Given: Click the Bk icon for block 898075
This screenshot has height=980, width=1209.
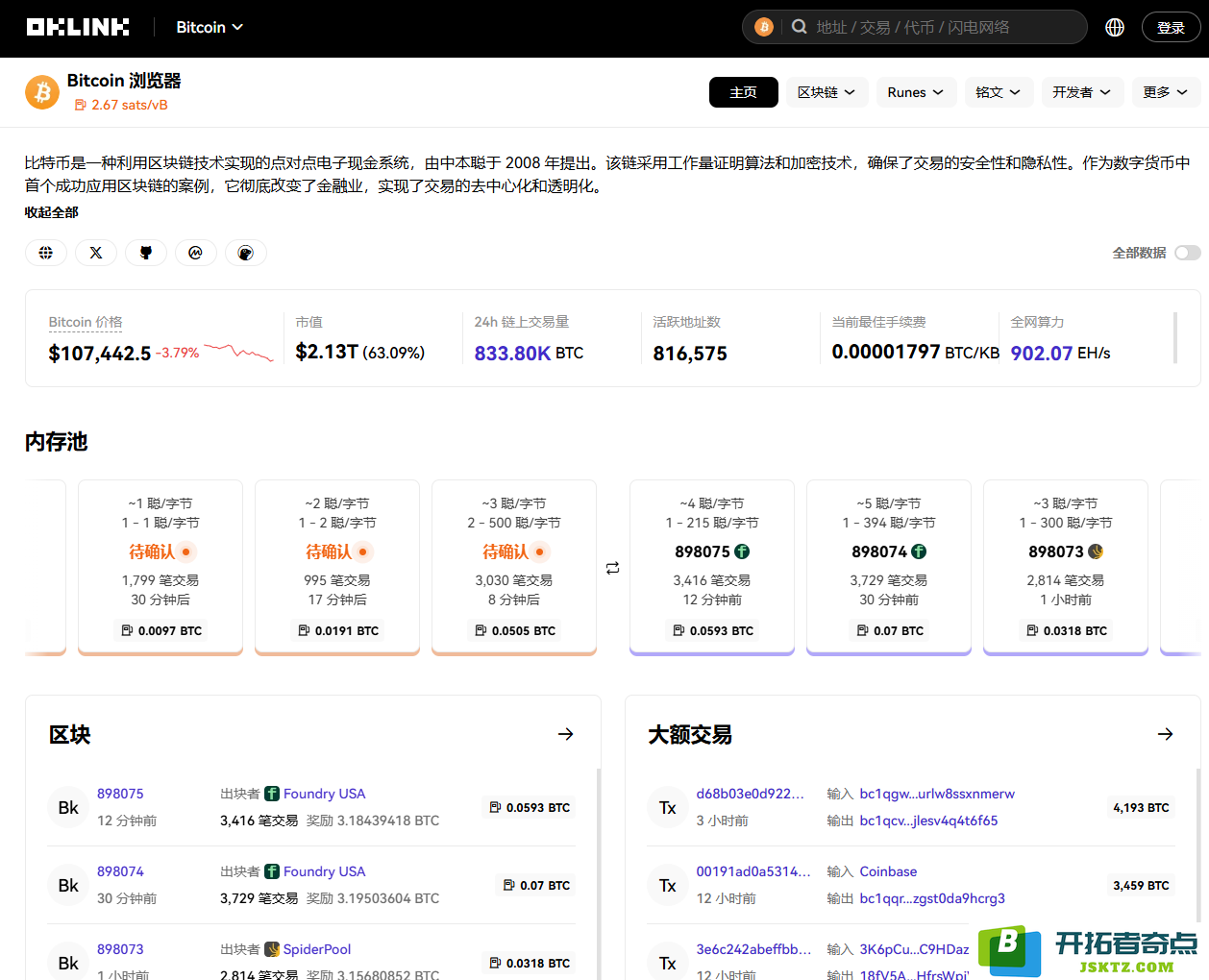Looking at the screenshot, I should [x=68, y=807].
